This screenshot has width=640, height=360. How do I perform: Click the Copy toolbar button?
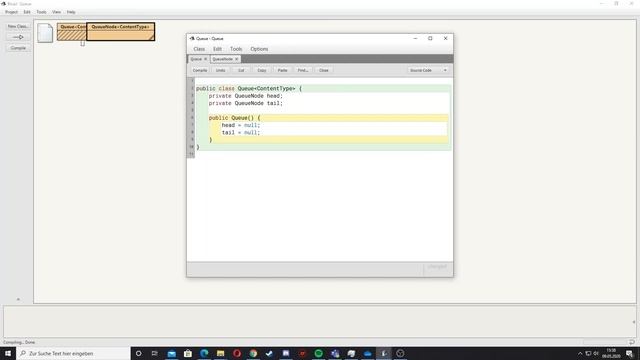click(262, 70)
